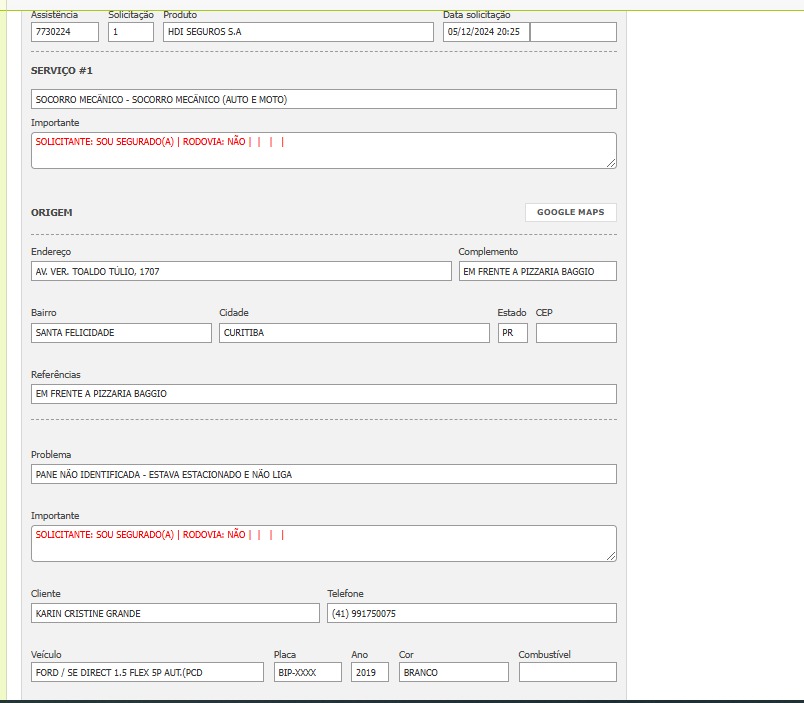Click the Problema label
Screen dimensions: 804x703
pos(51,454)
